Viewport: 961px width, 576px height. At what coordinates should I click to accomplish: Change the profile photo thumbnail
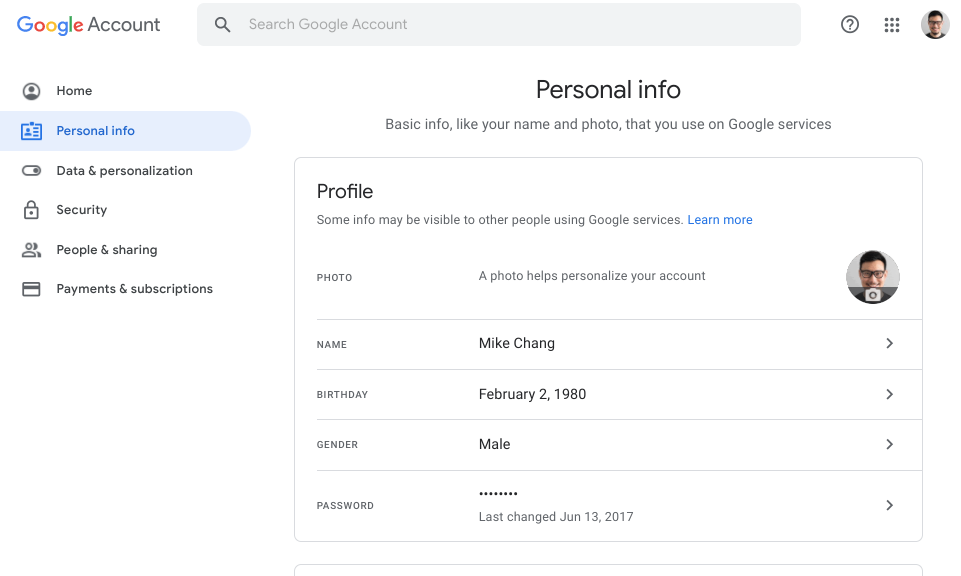[x=873, y=276]
